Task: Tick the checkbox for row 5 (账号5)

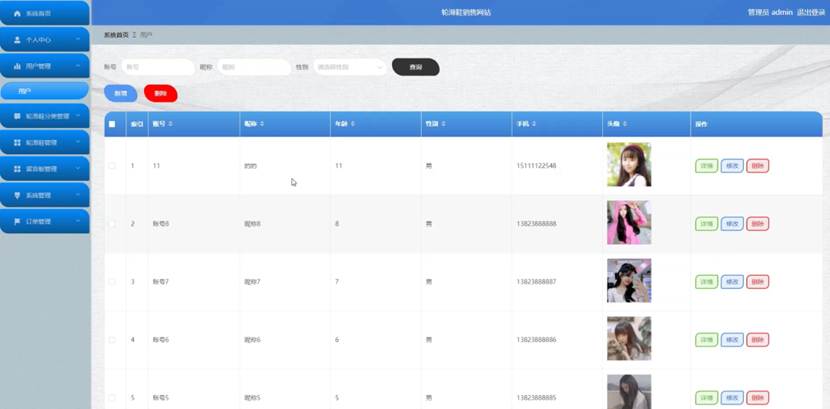Action: point(112,397)
